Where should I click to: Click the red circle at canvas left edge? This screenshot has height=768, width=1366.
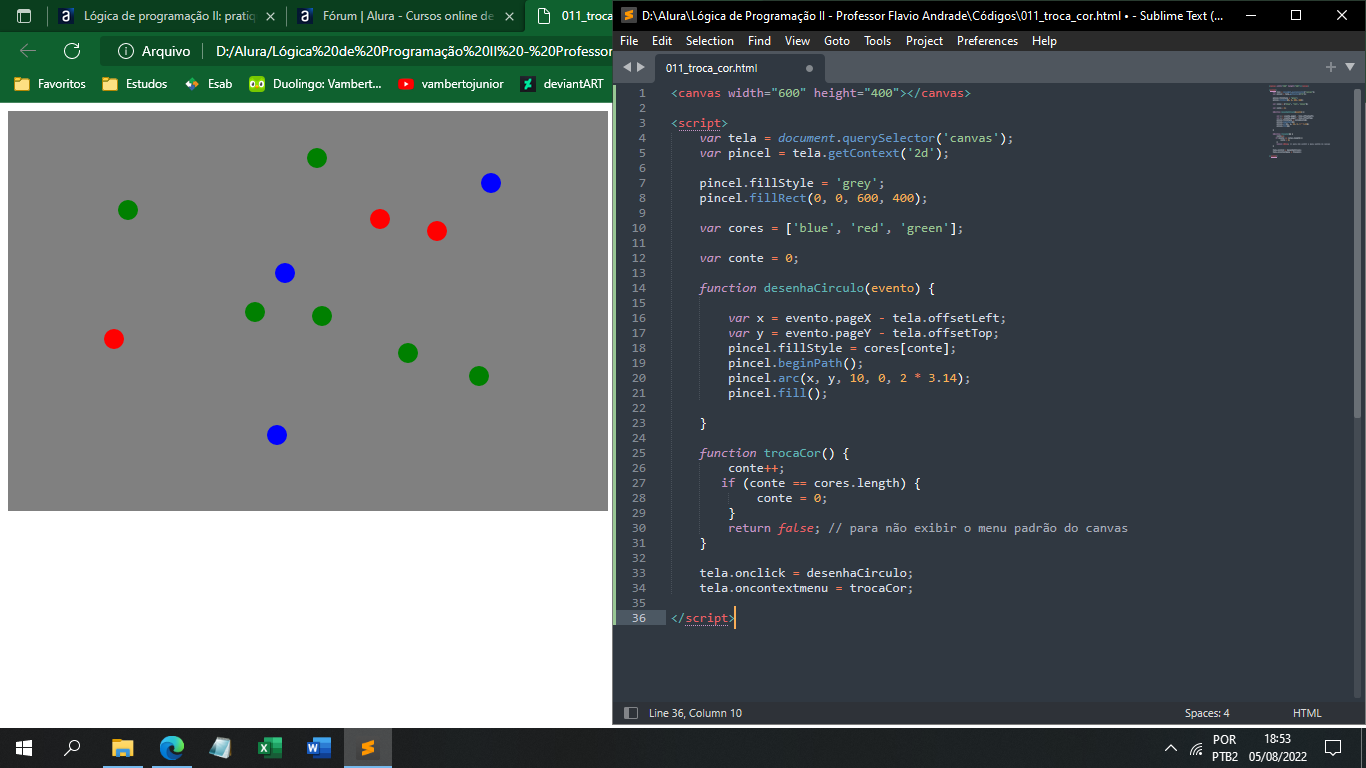pyautogui.click(x=114, y=339)
